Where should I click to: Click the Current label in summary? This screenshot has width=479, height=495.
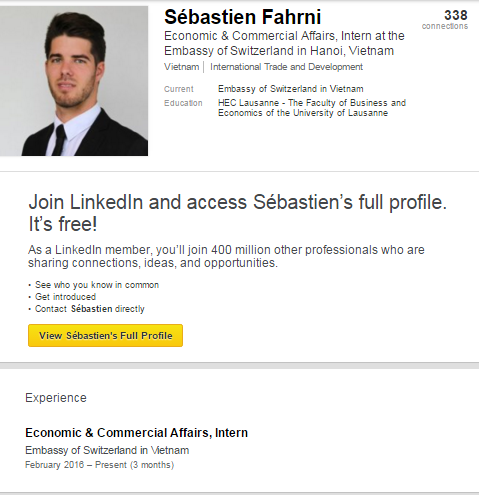tap(179, 89)
